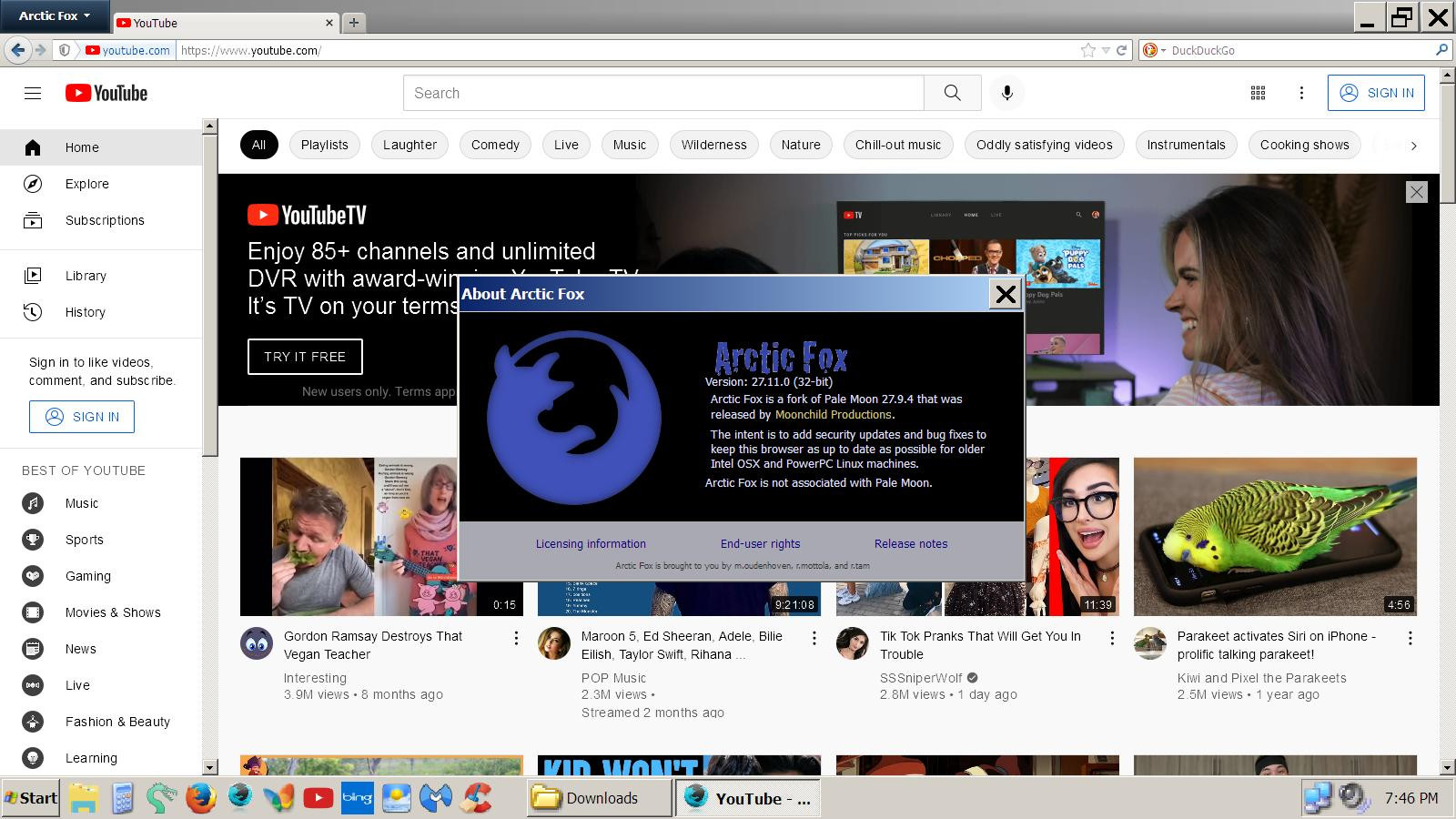Click main page scrollbar down arrow
This screenshot has height=819, width=1456.
[1448, 767]
